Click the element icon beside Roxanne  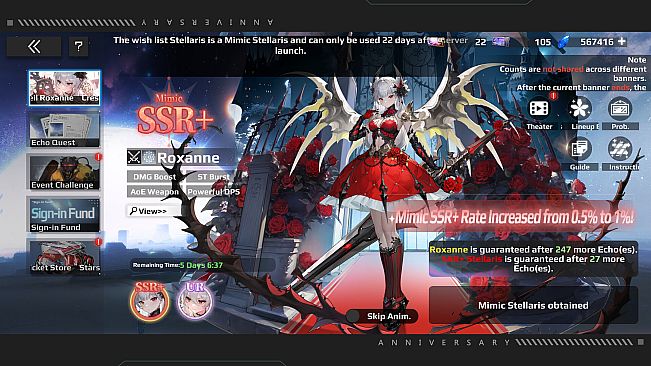pos(149,157)
